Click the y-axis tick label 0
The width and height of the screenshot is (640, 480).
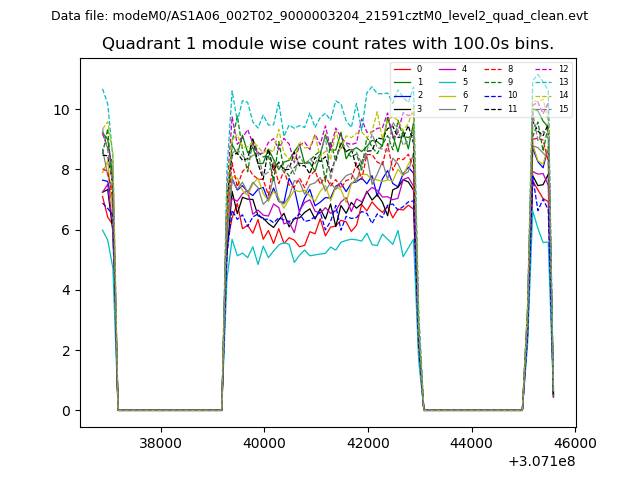coord(65,411)
